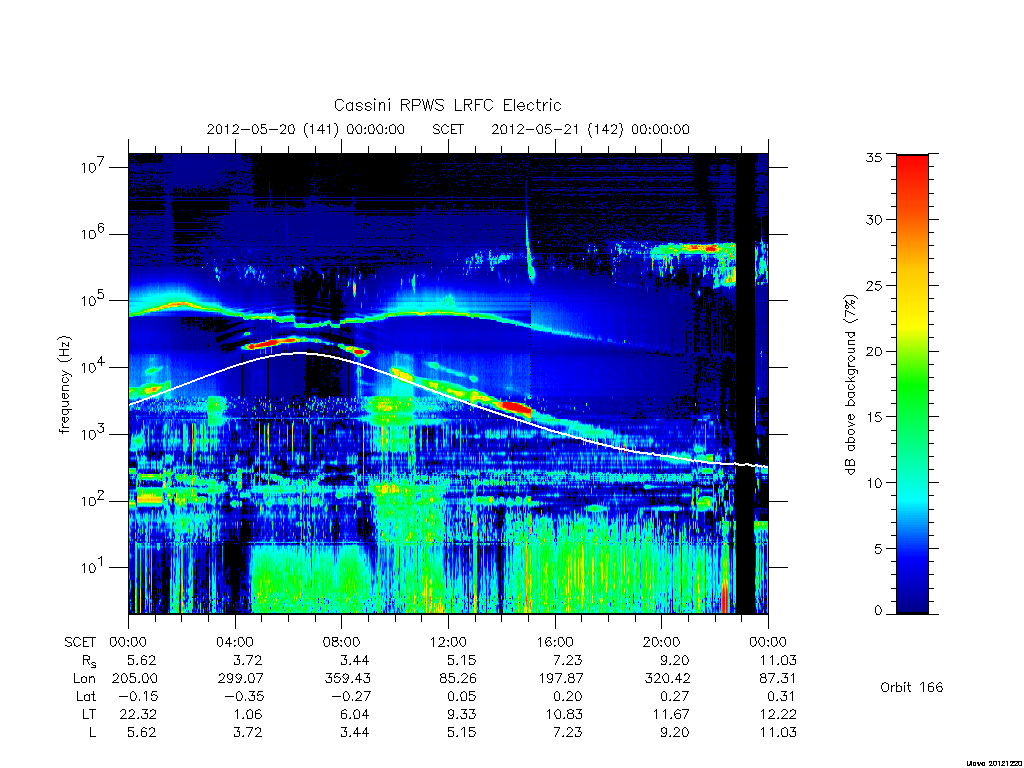Click the colorbar tick label '25'
The width and height of the screenshot is (1024, 768).
coord(874,285)
